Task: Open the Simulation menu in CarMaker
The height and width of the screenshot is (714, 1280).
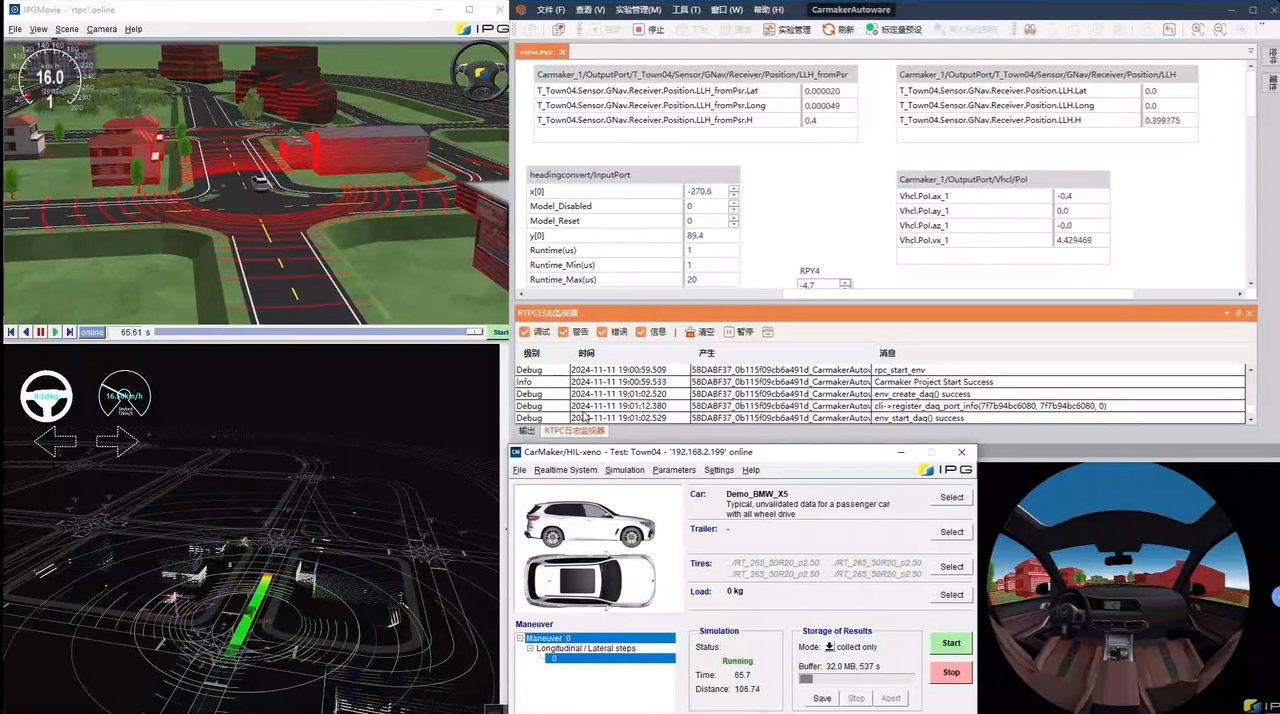Action: (x=624, y=470)
